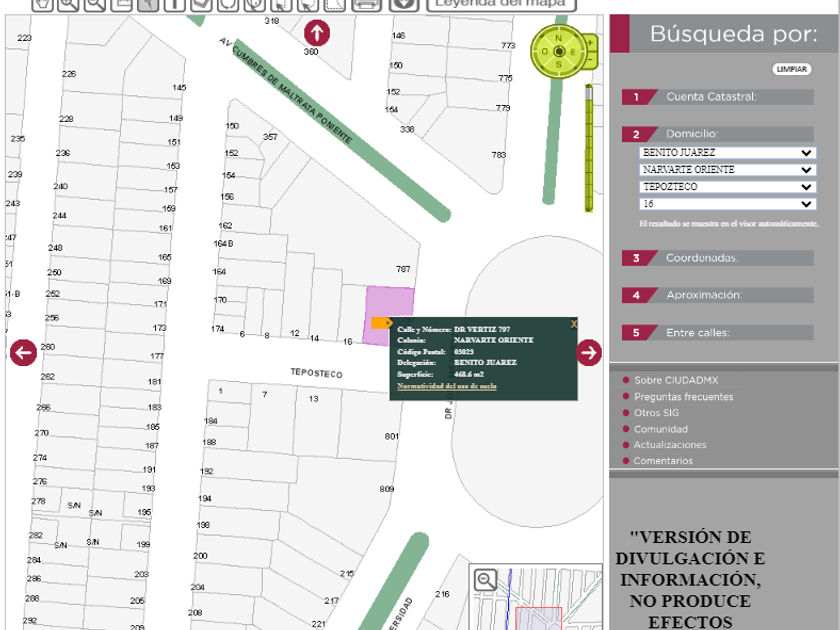Screen dimensions: 840x630
Task: Expand search option 3 Coordenadas
Action: tap(717, 258)
